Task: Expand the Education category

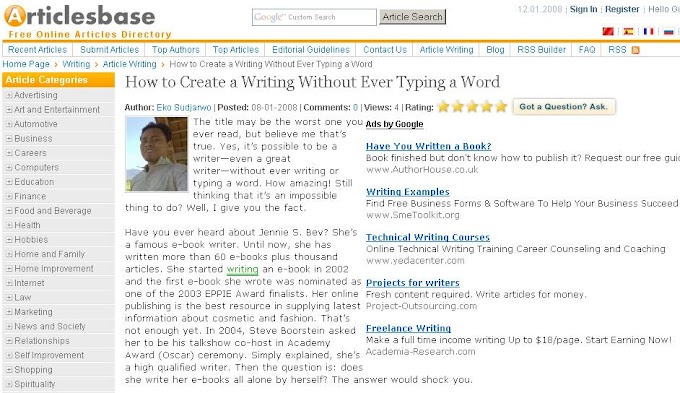Action: click(9, 182)
